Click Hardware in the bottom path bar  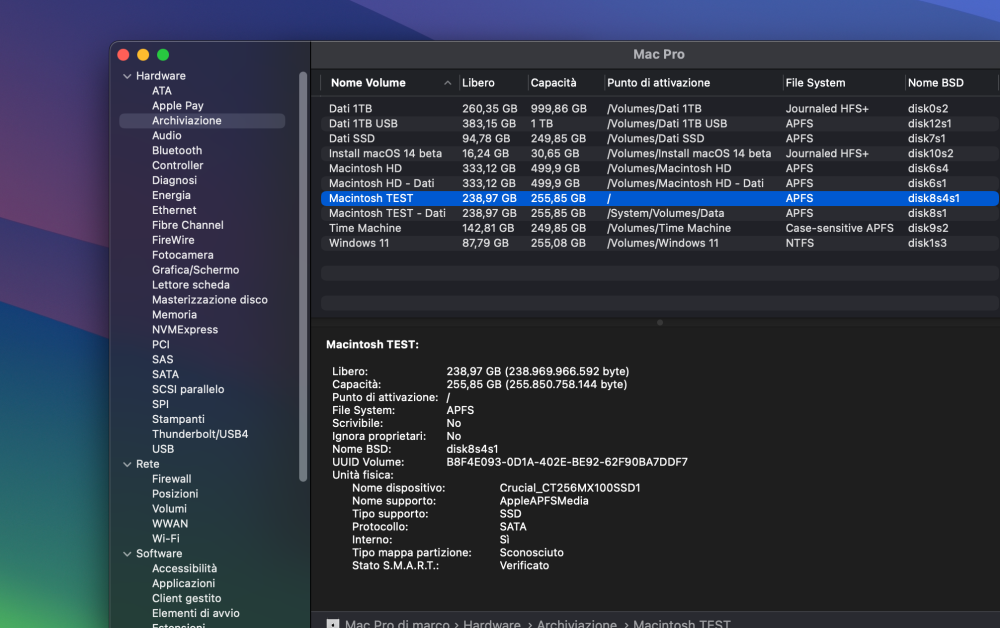(x=492, y=624)
